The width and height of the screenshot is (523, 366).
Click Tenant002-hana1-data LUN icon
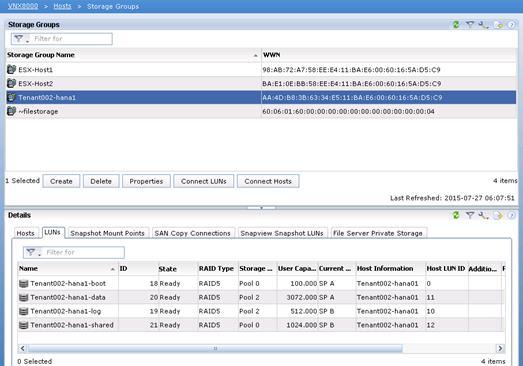tap(23, 297)
